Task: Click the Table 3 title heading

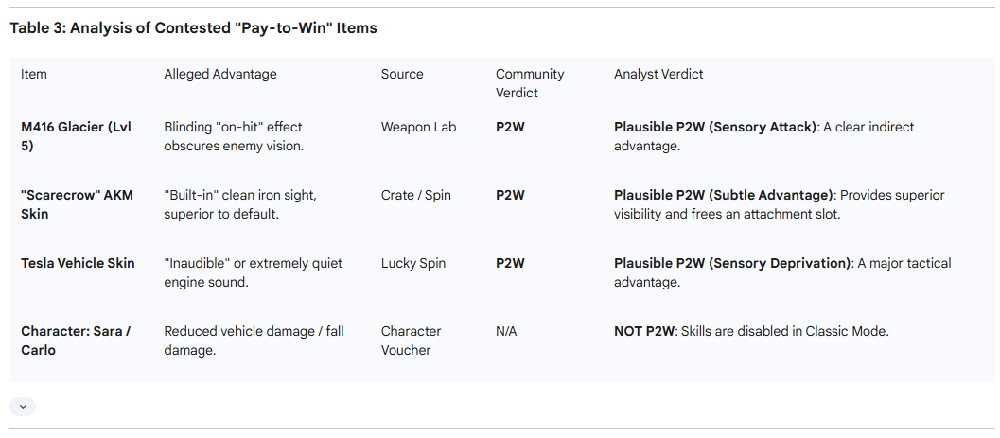Action: [193, 28]
